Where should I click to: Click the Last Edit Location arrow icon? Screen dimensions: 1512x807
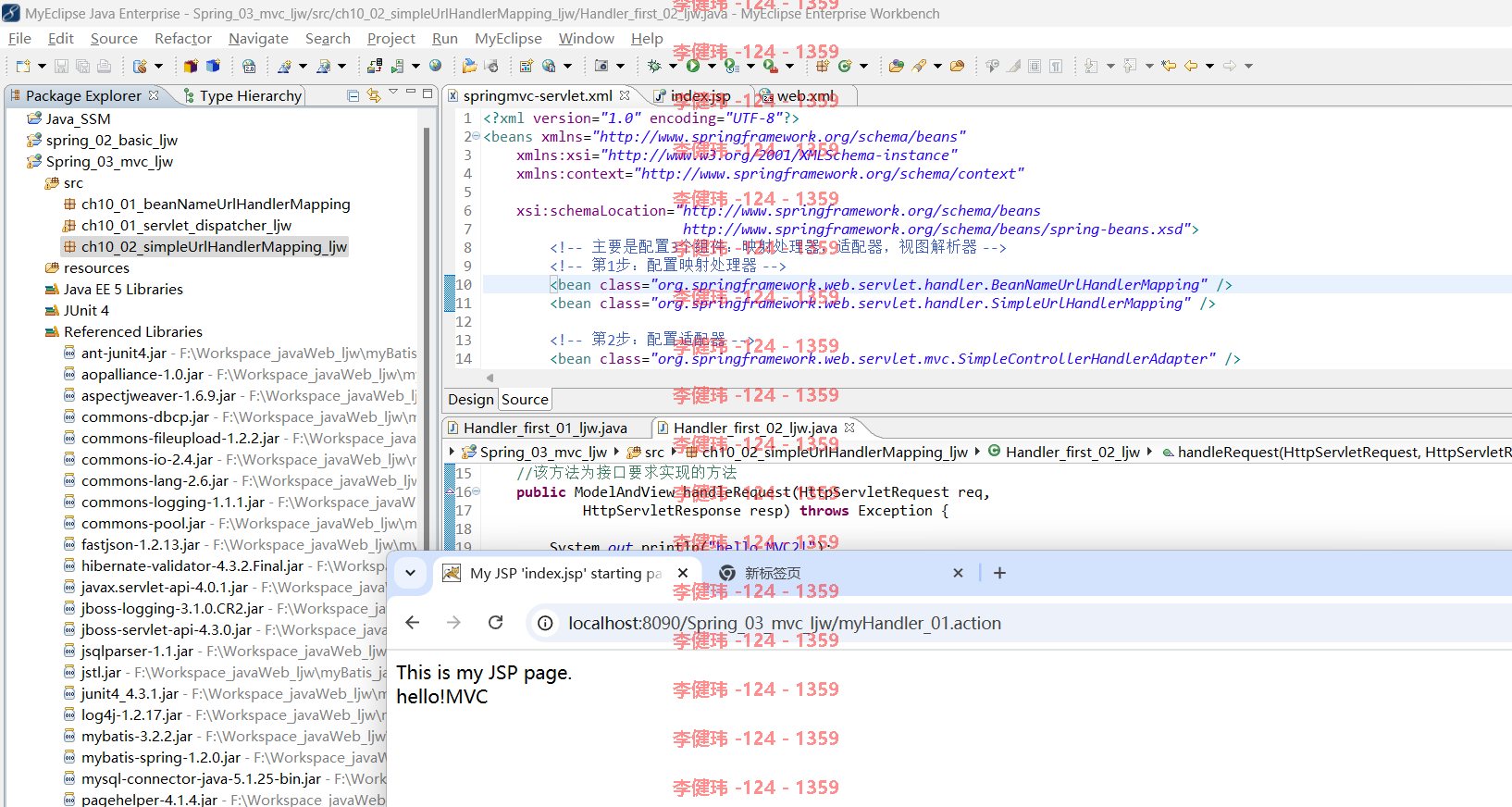[x=1169, y=66]
